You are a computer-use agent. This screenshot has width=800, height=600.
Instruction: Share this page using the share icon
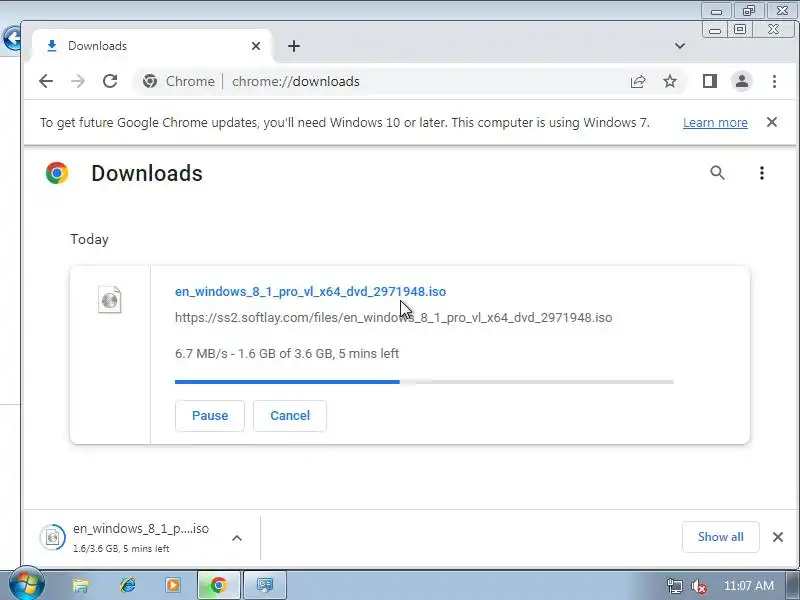tap(638, 81)
